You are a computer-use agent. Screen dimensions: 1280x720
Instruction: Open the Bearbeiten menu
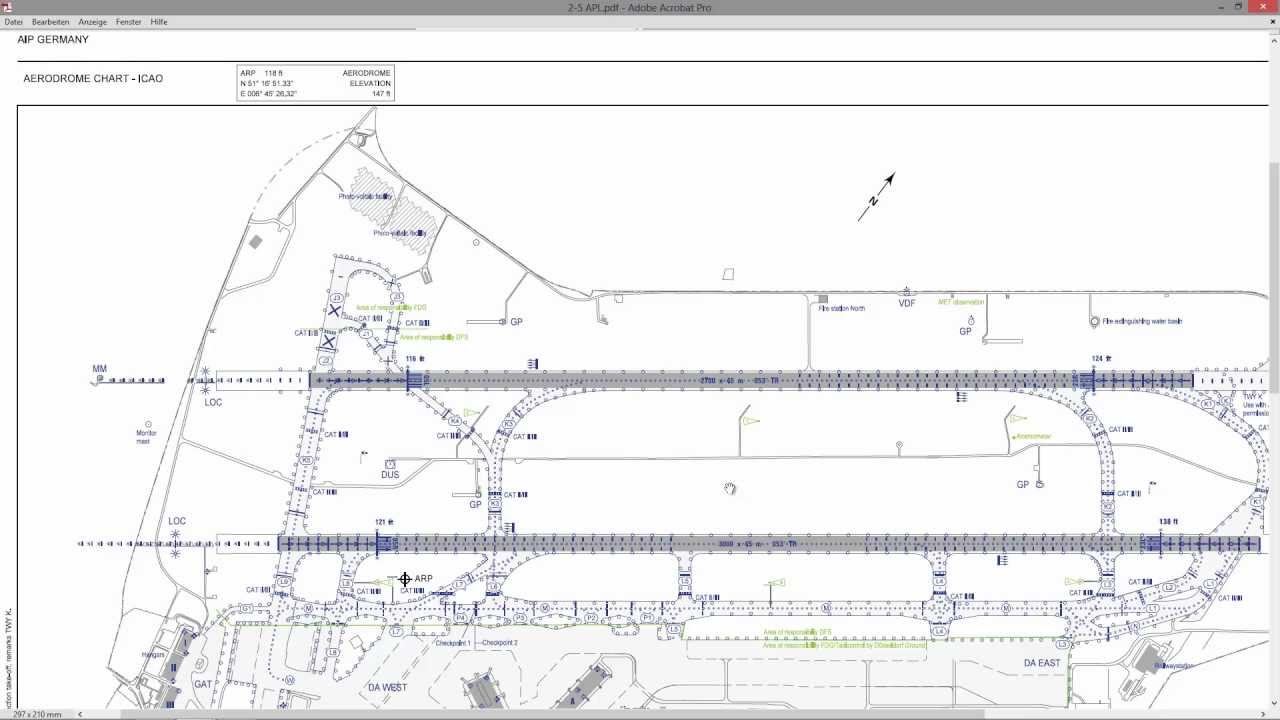tap(51, 22)
